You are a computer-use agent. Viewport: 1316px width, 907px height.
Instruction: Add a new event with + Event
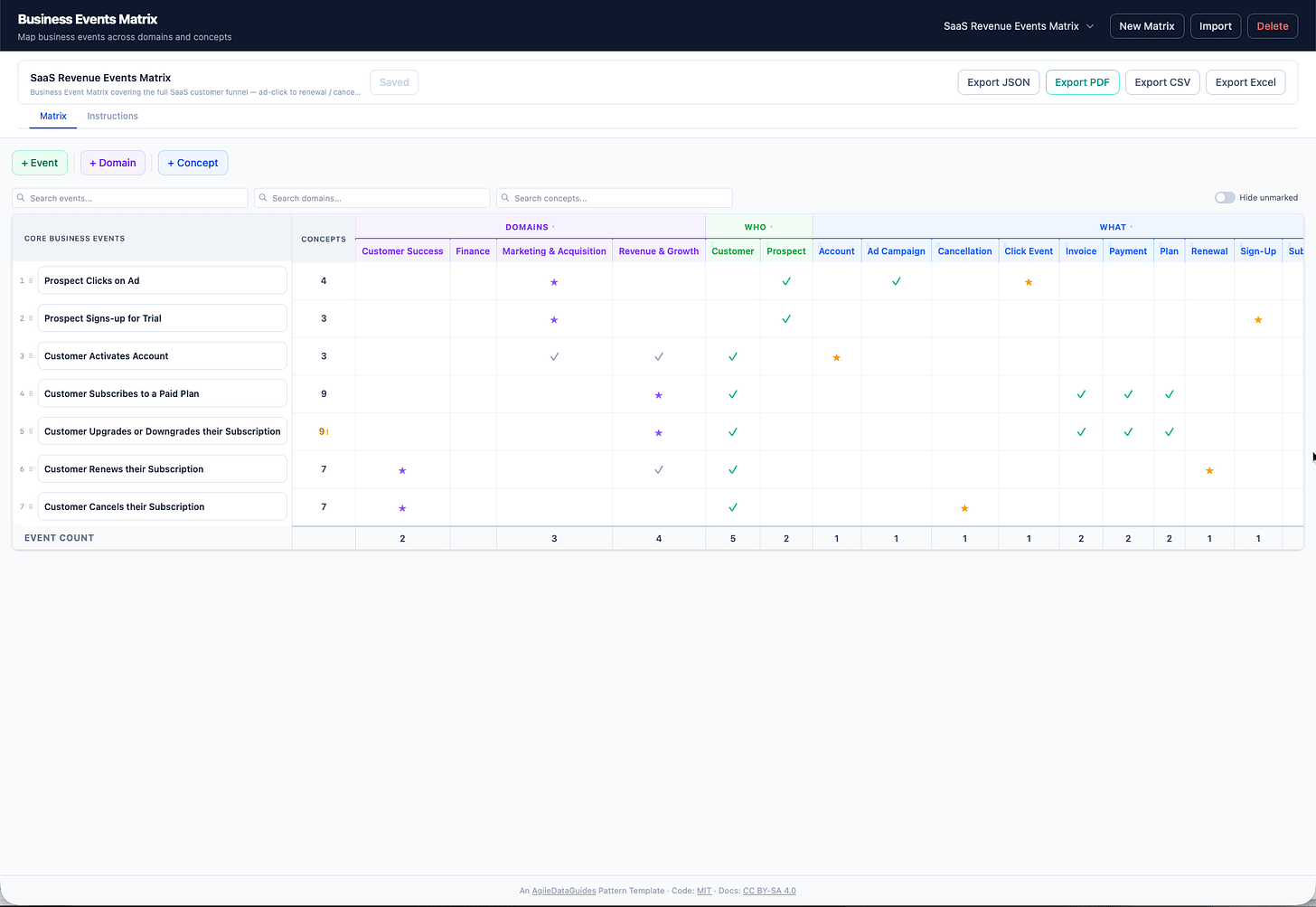point(40,163)
